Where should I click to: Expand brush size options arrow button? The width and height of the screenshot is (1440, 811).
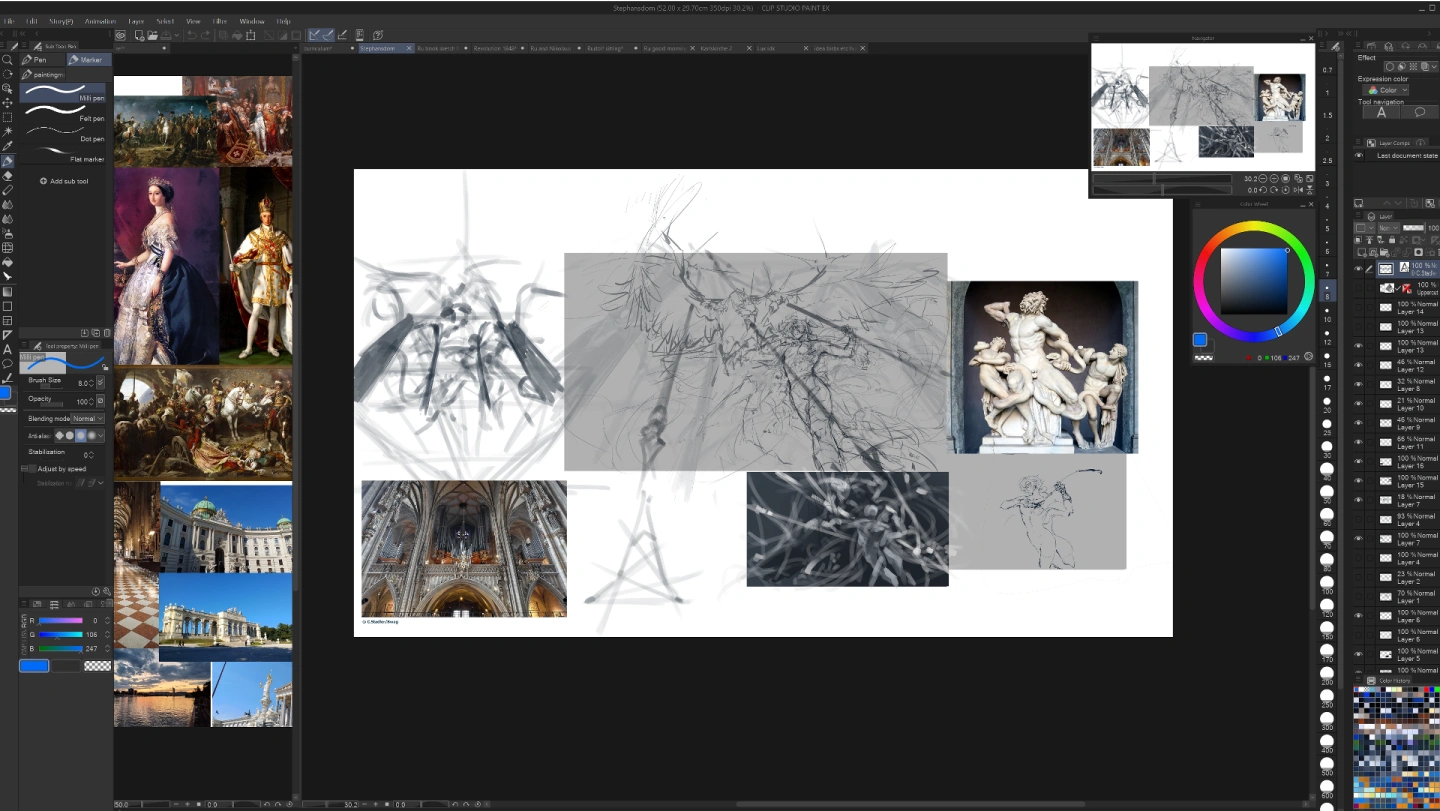point(101,383)
